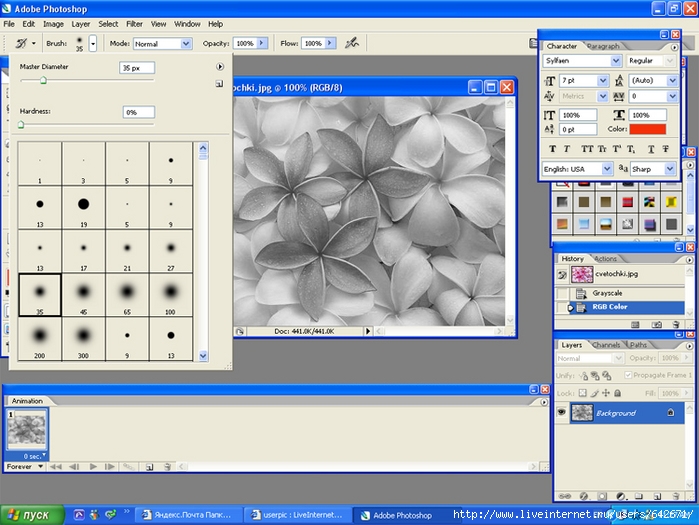Create a new layer in Layers panel
The height and width of the screenshot is (525, 699).
(x=657, y=496)
